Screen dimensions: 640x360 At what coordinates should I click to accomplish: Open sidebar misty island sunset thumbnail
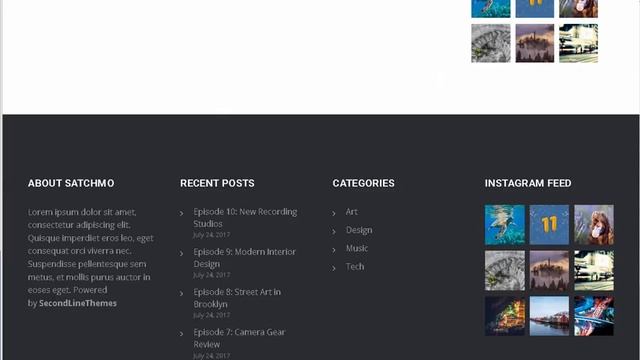[x=535, y=43]
